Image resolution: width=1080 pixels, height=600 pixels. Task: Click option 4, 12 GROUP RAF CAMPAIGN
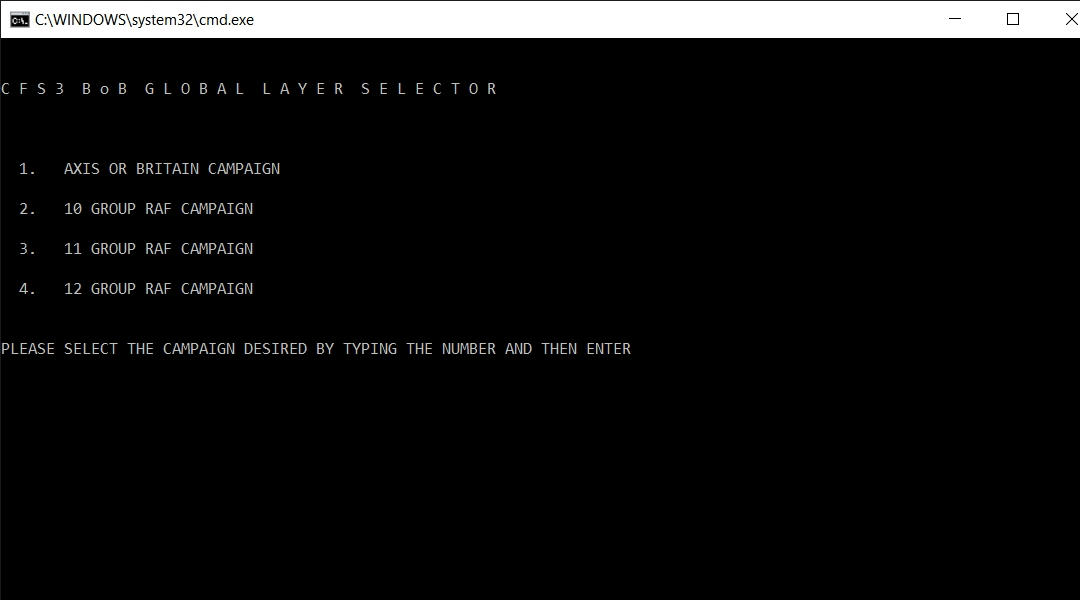[136, 289]
